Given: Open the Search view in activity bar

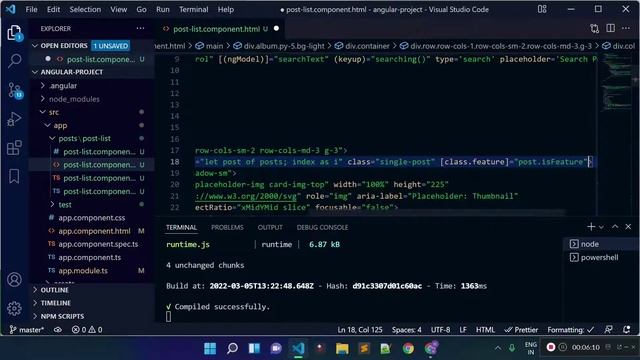Looking at the screenshot, I should click(x=14, y=61).
